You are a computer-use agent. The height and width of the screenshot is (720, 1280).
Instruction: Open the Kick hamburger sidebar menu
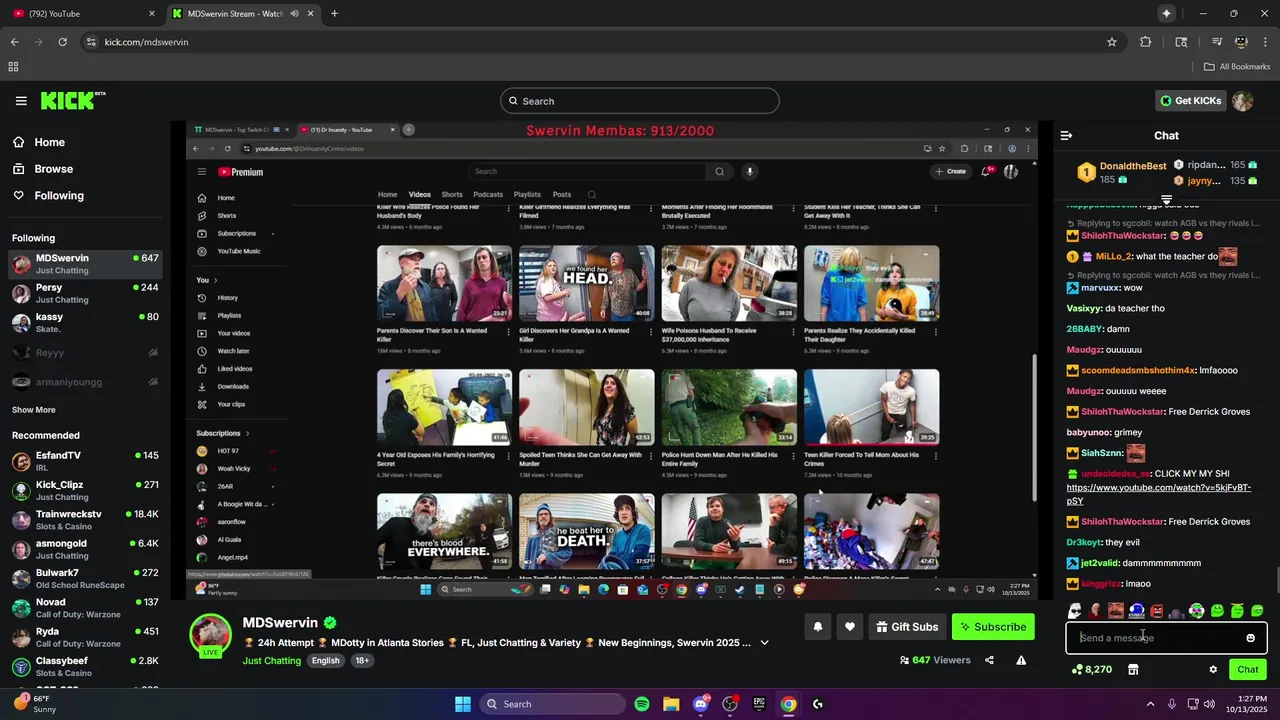point(21,100)
